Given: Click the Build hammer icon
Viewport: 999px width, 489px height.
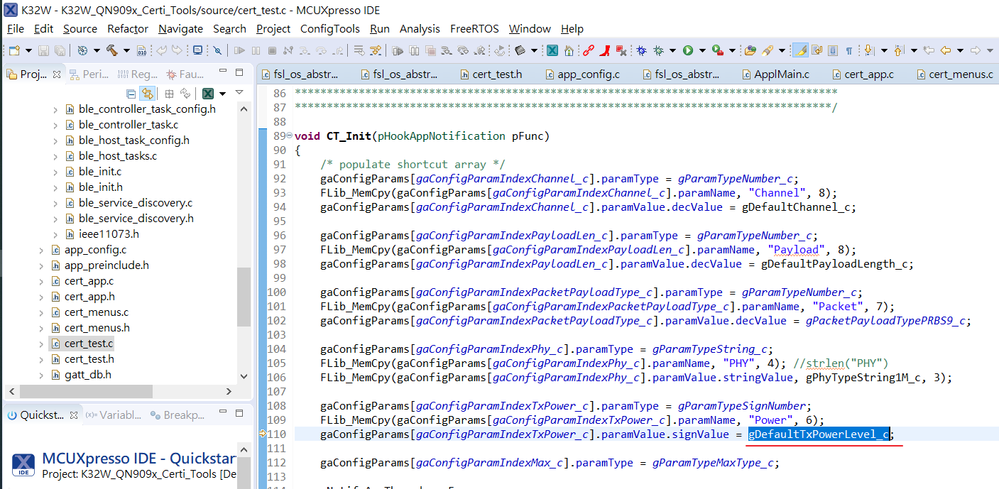Looking at the screenshot, I should coord(111,51).
